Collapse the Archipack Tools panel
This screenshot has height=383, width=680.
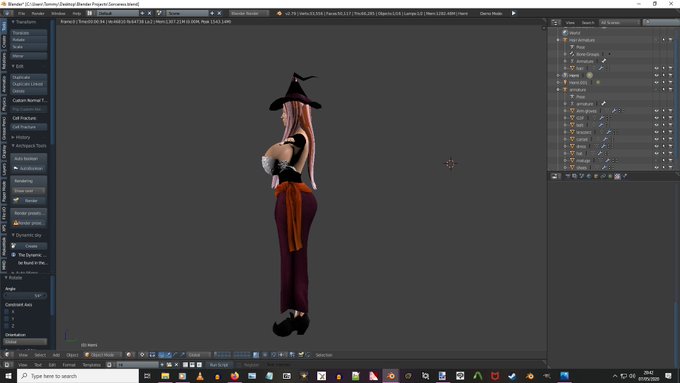coord(29,146)
